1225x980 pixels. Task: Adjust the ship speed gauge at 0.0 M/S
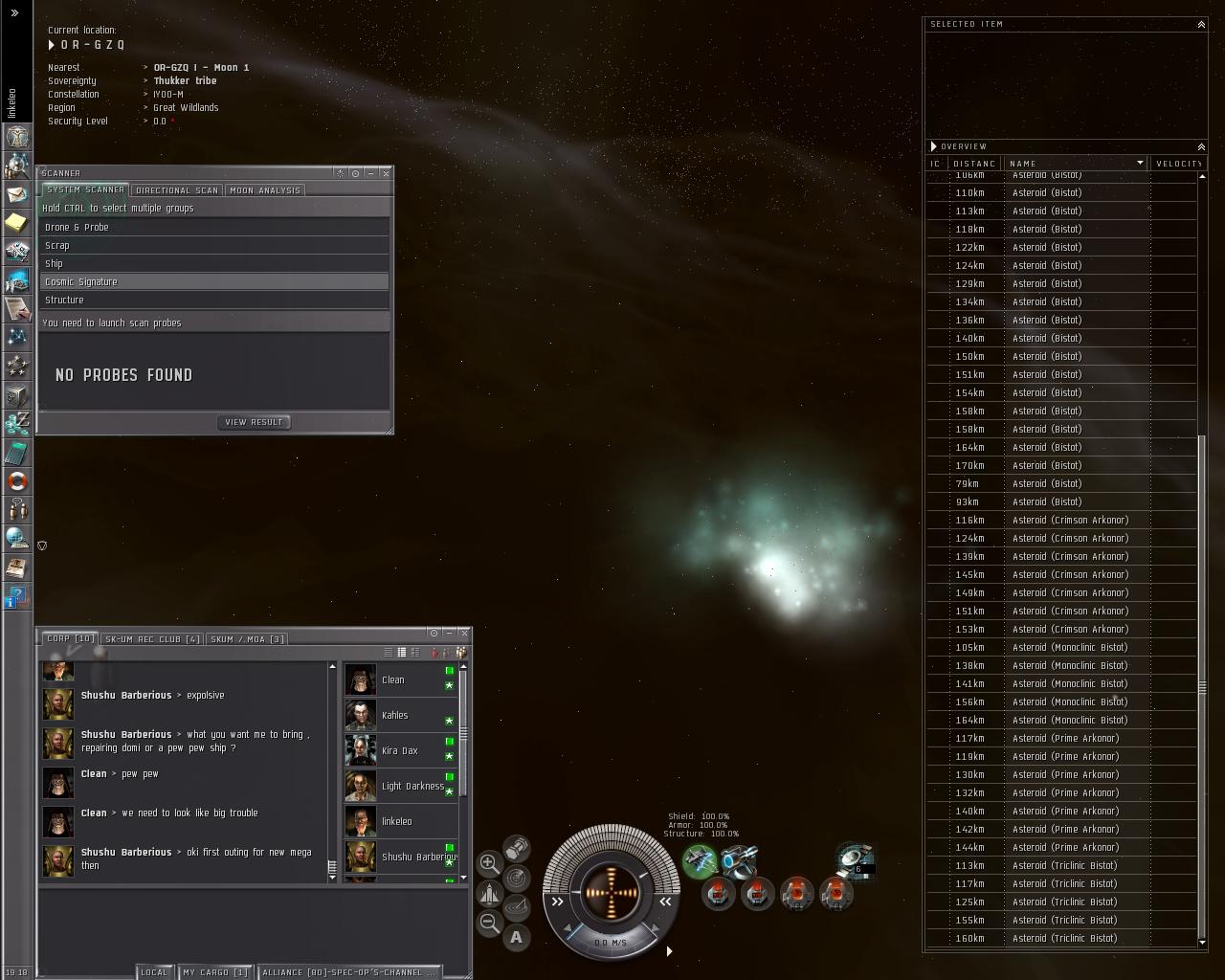click(611, 942)
